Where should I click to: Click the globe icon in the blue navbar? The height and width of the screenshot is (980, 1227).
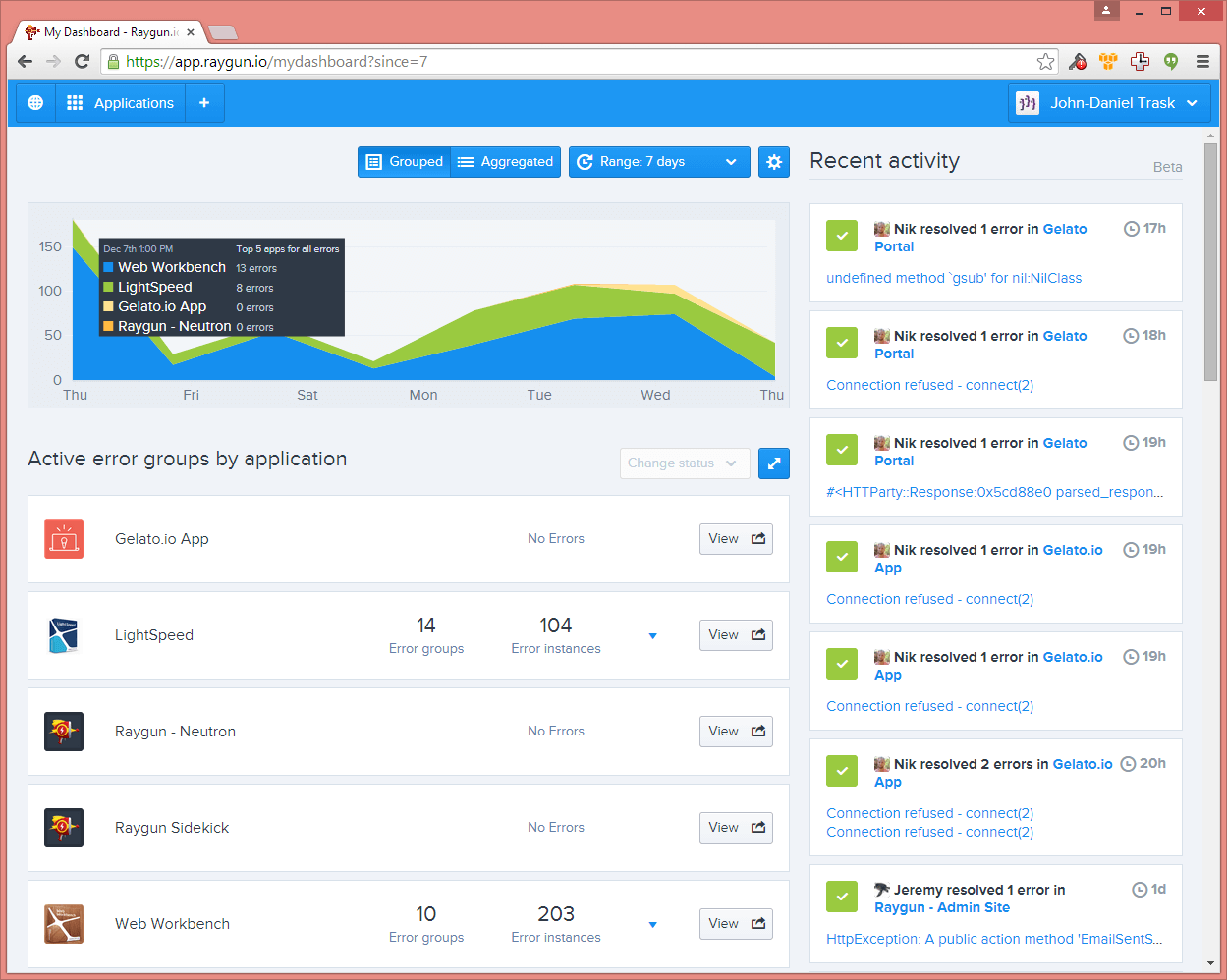35,103
